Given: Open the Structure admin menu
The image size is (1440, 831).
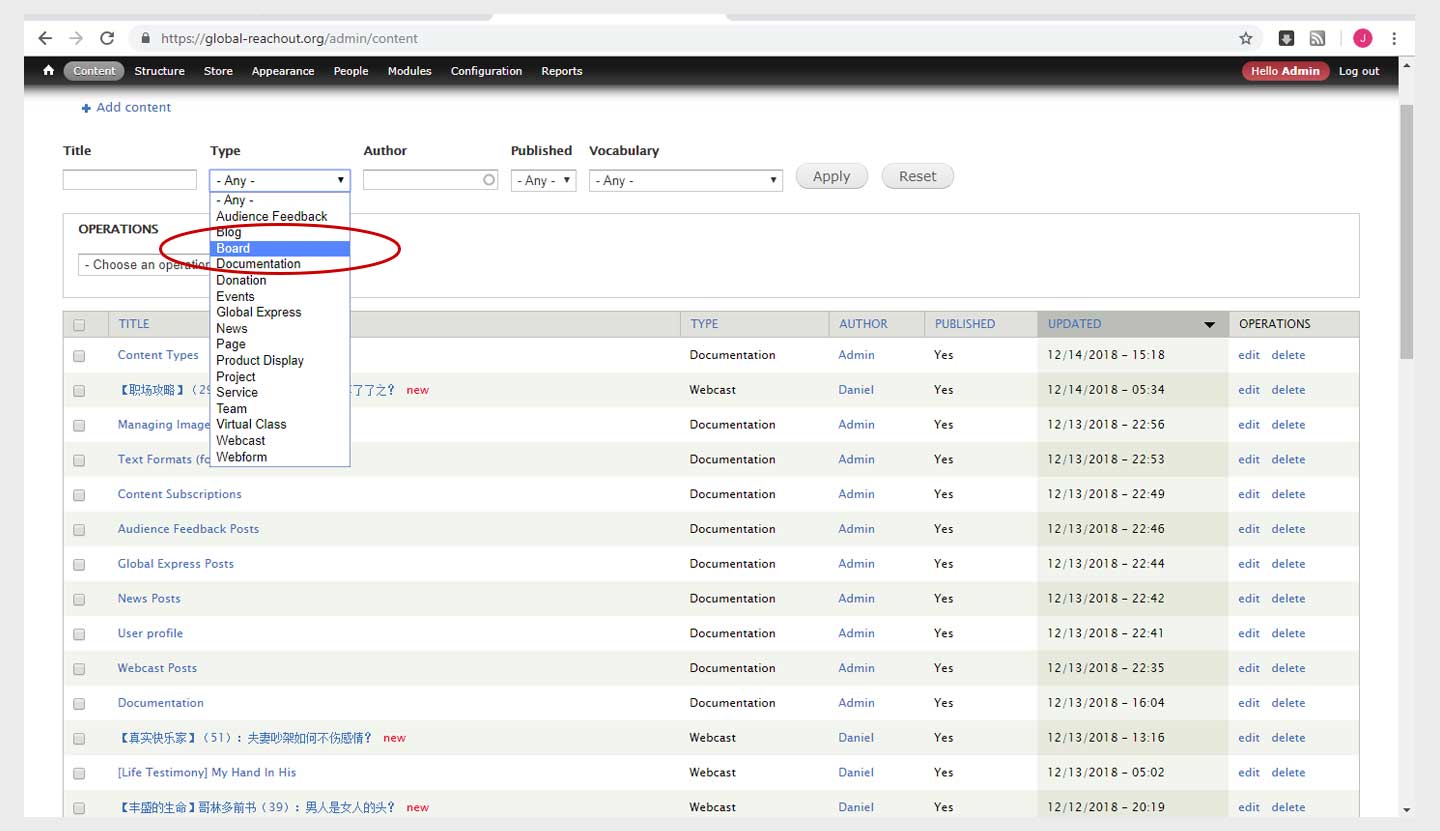Looking at the screenshot, I should coord(159,71).
